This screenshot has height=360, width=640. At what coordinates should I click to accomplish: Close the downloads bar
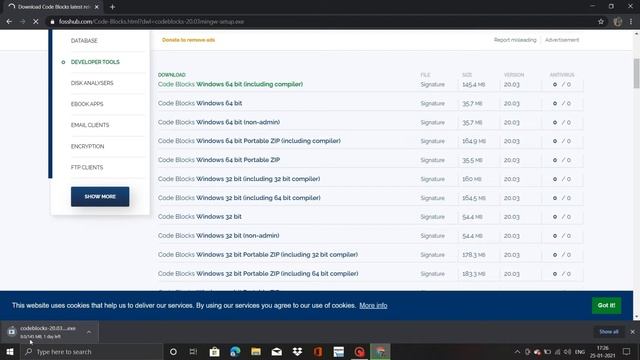632,332
